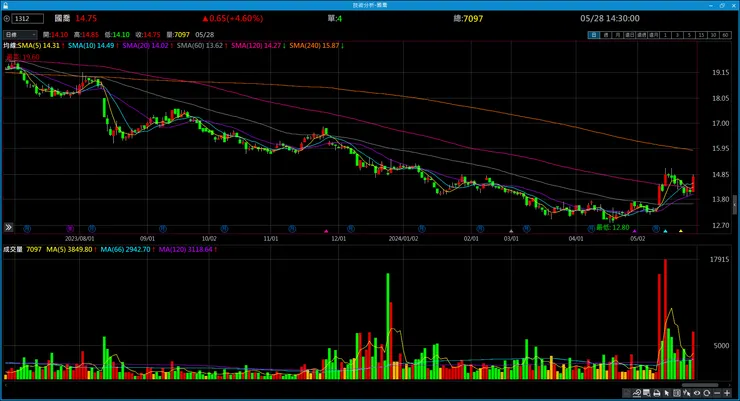Image resolution: width=740 pixels, height=401 pixels.
Task: Toggle the split-panel layout icon
Action: pyautogui.click(x=677, y=393)
